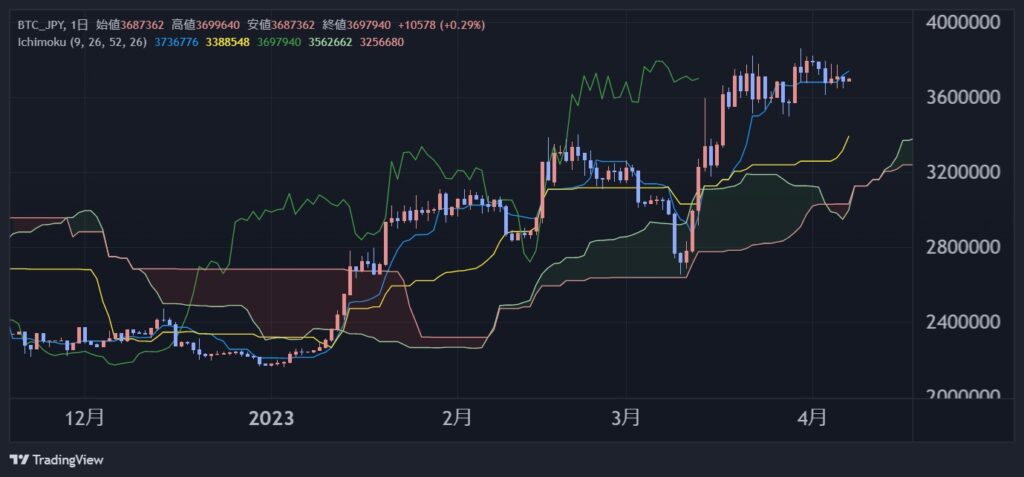Click the 12月 time axis label
Screen dimensions: 1024x477
(x=86, y=417)
